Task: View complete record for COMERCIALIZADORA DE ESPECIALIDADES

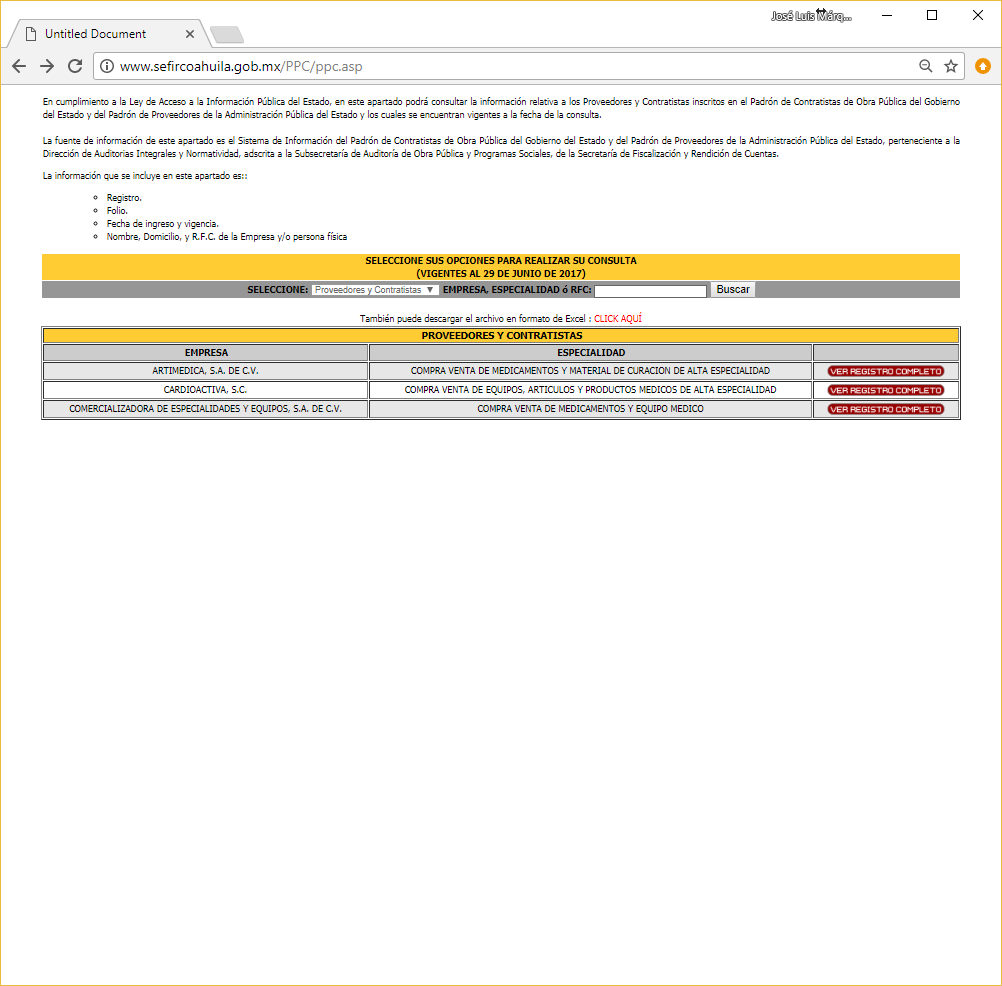Action: [885, 409]
